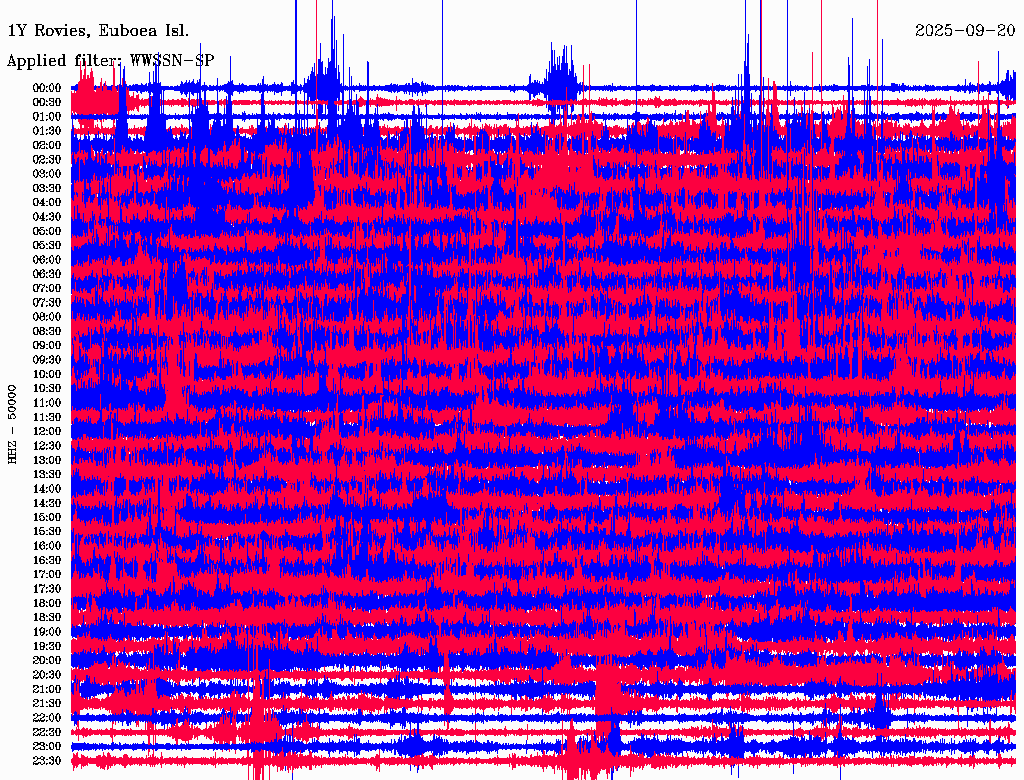Viewport: 1024px width, 780px height.
Task: Choose the 12:00 row time label
Action: click(47, 431)
